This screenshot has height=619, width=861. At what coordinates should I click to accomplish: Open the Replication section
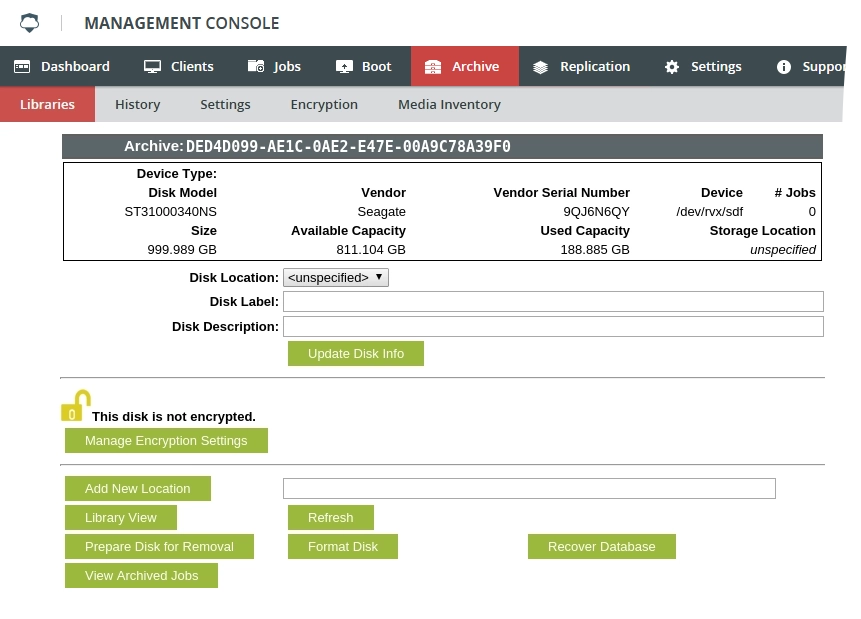click(582, 66)
